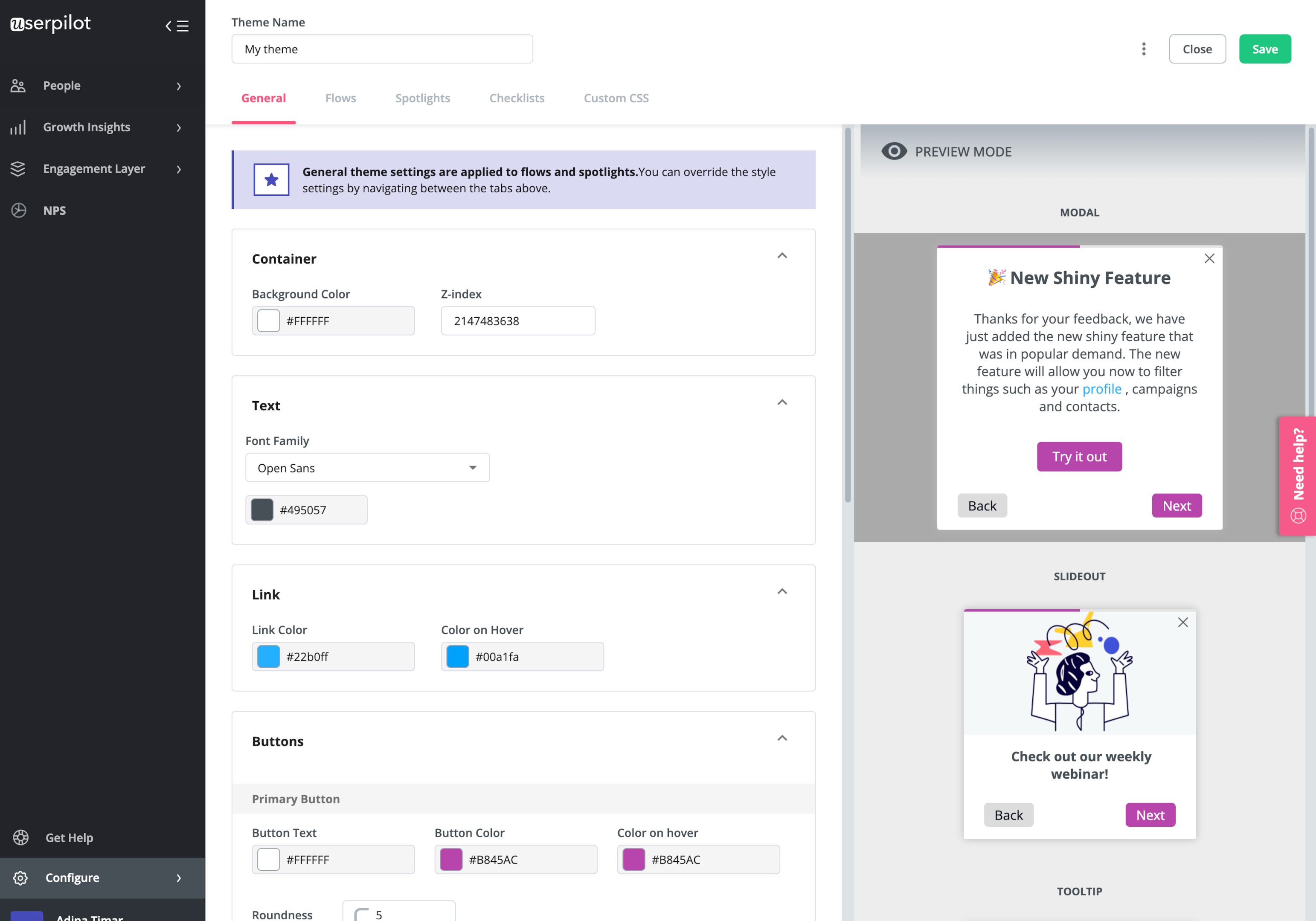The image size is (1316, 921).
Task: Click the People section icon
Action: coord(17,85)
